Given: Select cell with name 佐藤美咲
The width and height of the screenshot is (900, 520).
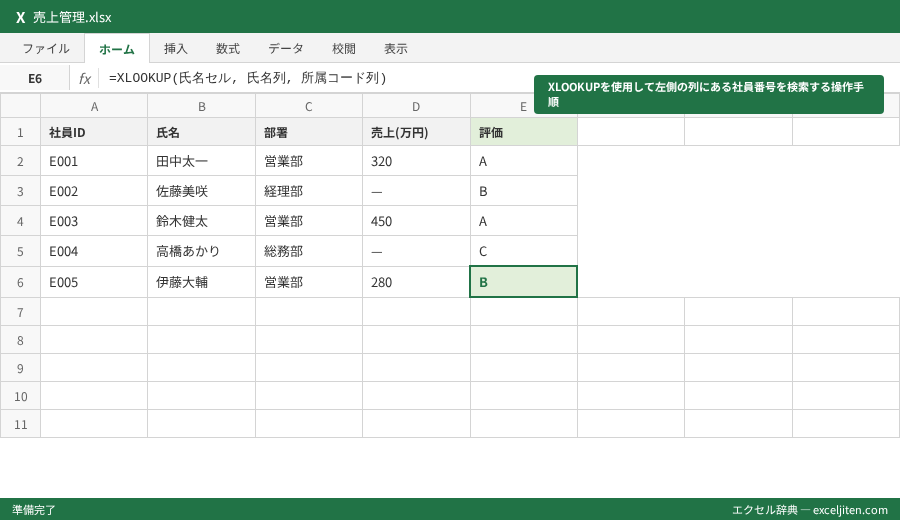Looking at the screenshot, I should tap(201, 191).
